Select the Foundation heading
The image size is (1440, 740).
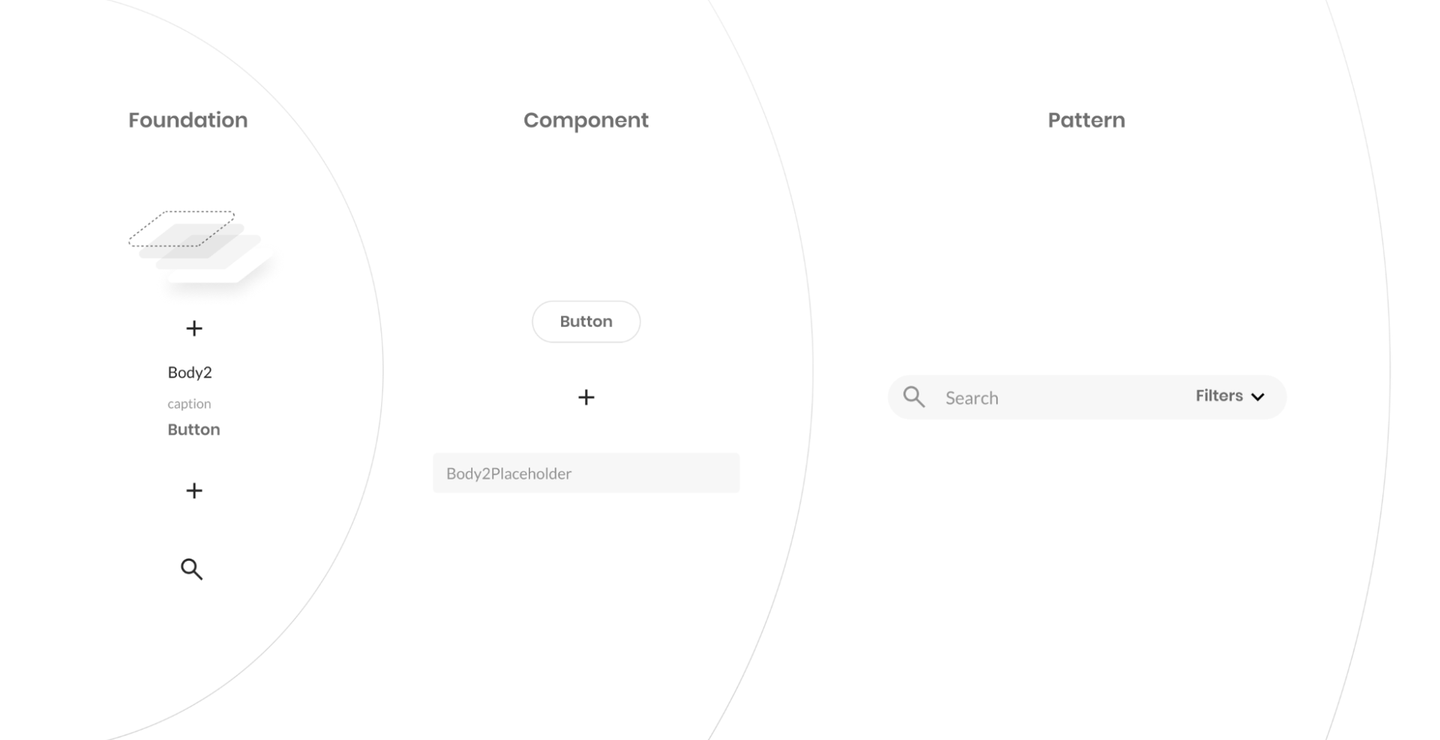(x=188, y=120)
